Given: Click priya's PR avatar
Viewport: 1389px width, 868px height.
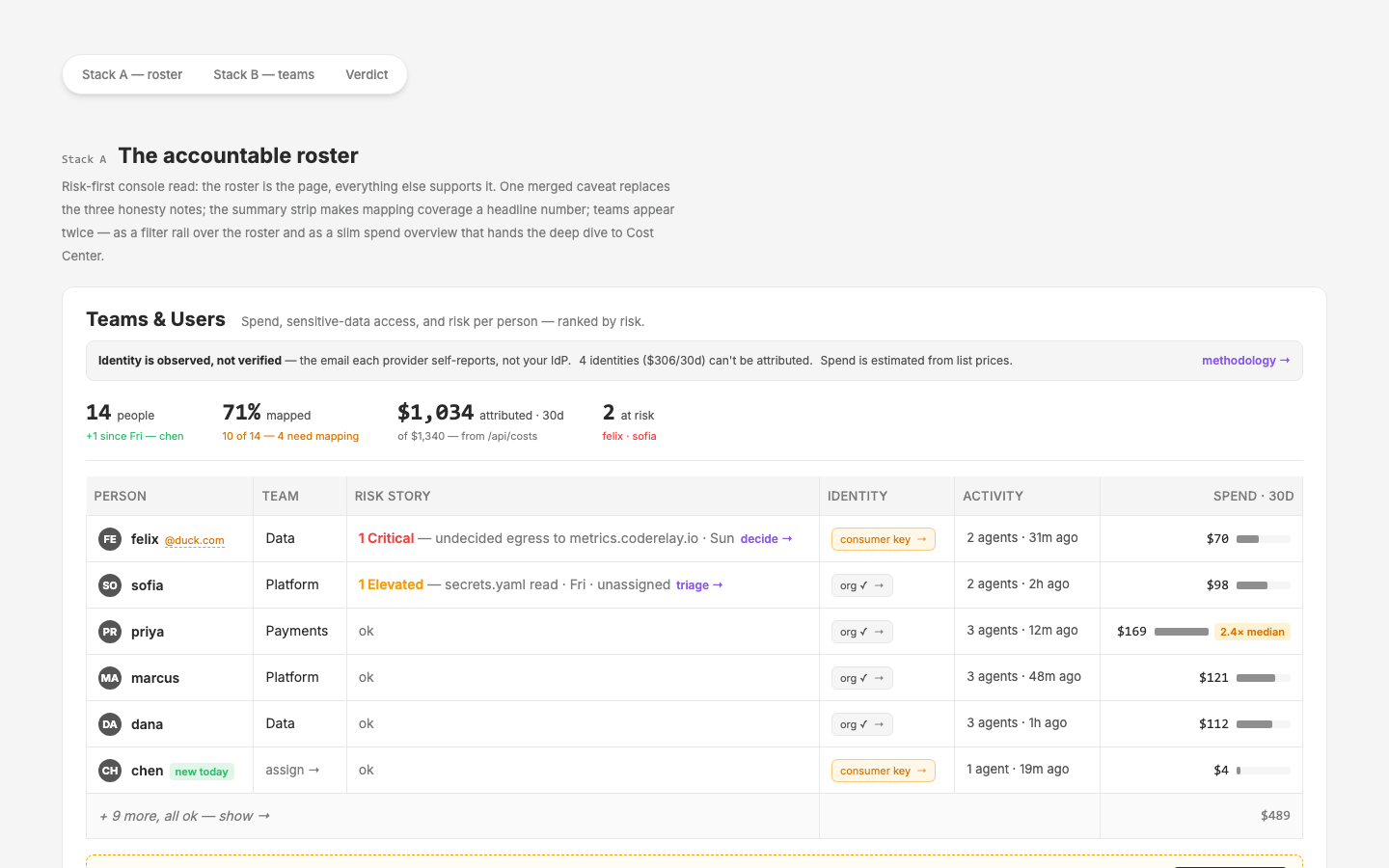Looking at the screenshot, I should point(110,632).
